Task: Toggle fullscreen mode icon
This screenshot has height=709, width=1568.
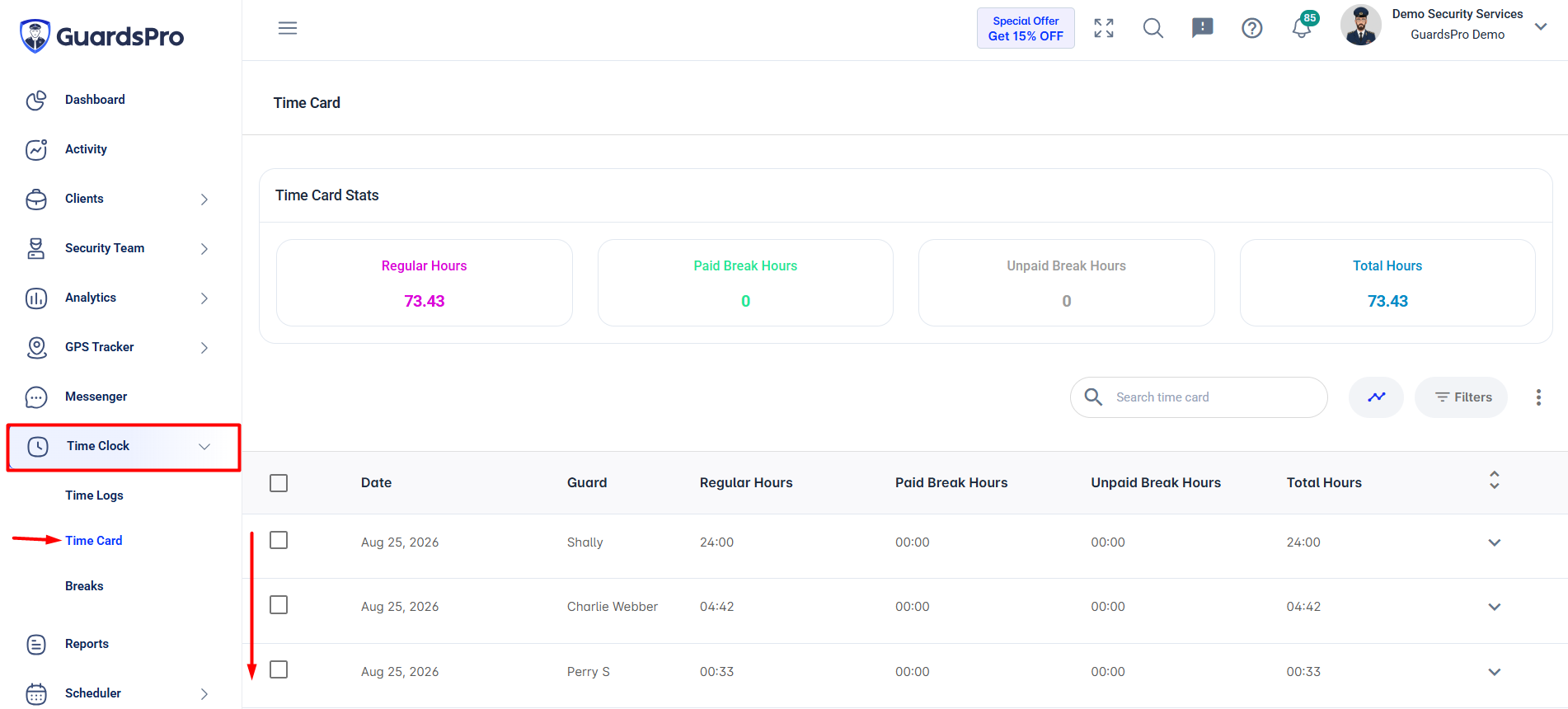Action: click(x=1104, y=28)
